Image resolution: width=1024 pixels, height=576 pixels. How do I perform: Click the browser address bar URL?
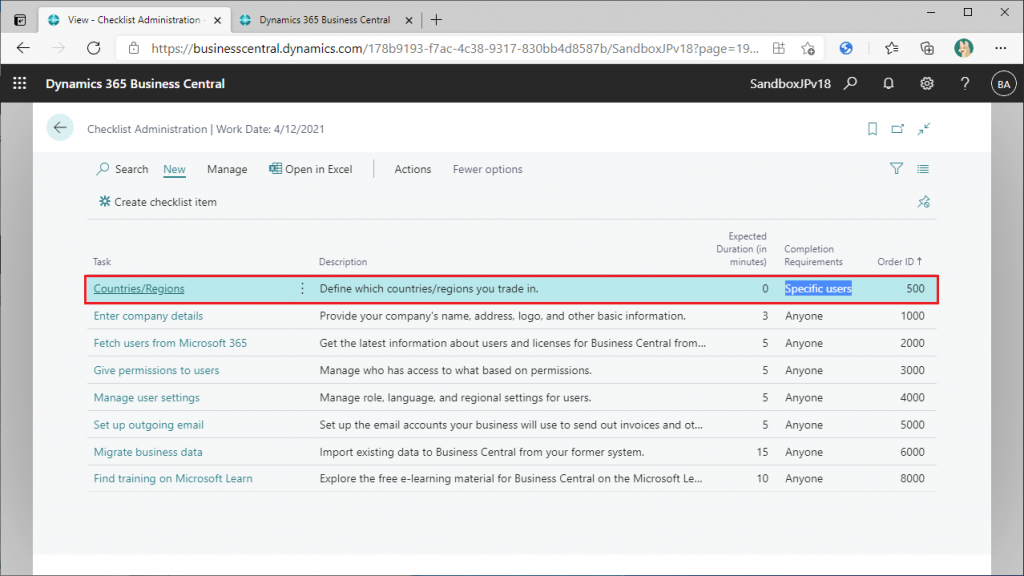(x=455, y=48)
